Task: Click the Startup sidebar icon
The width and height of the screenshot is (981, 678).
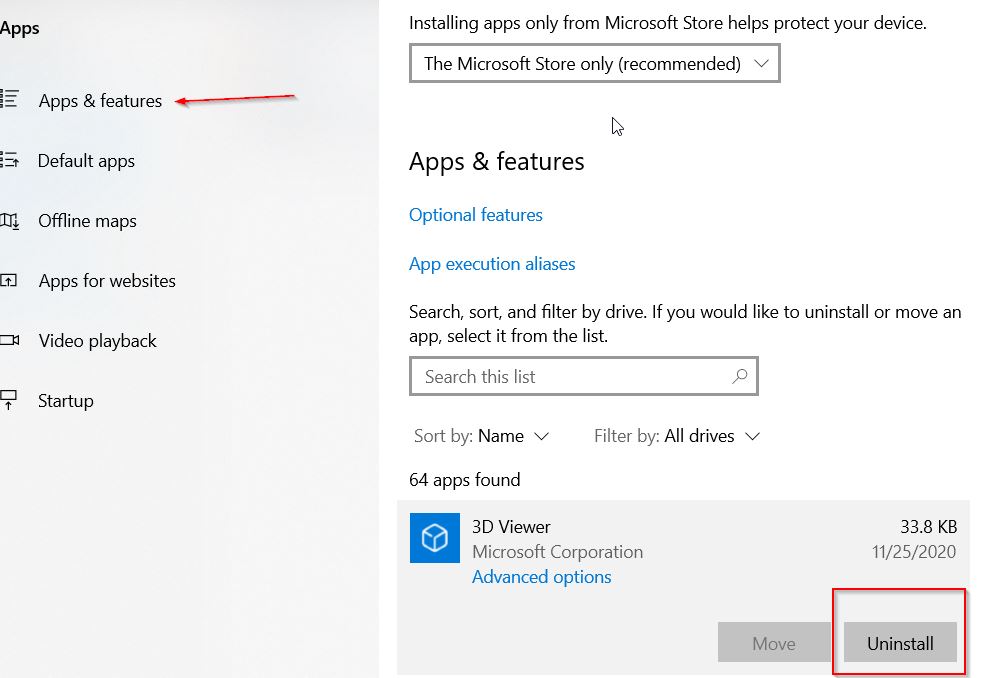Action: pyautogui.click(x=9, y=400)
